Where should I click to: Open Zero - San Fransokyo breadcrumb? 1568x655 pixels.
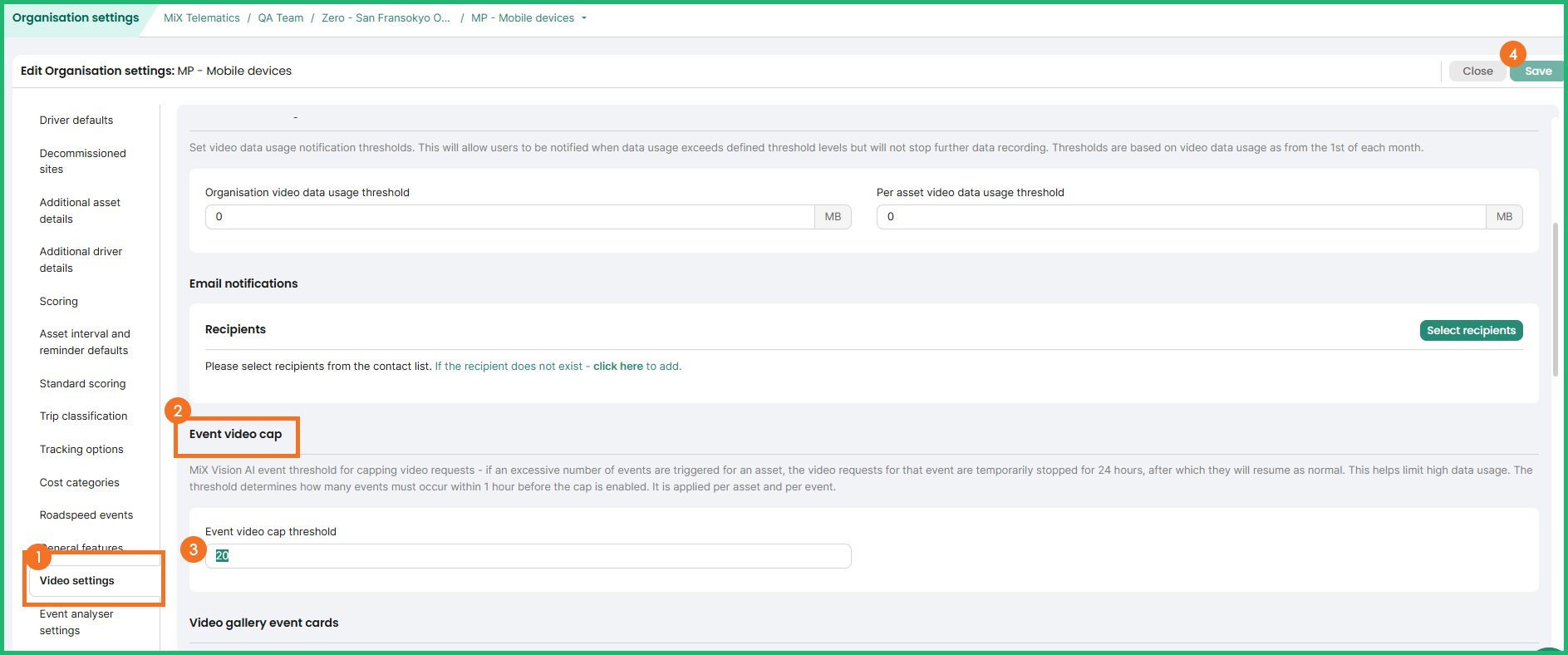click(x=386, y=18)
